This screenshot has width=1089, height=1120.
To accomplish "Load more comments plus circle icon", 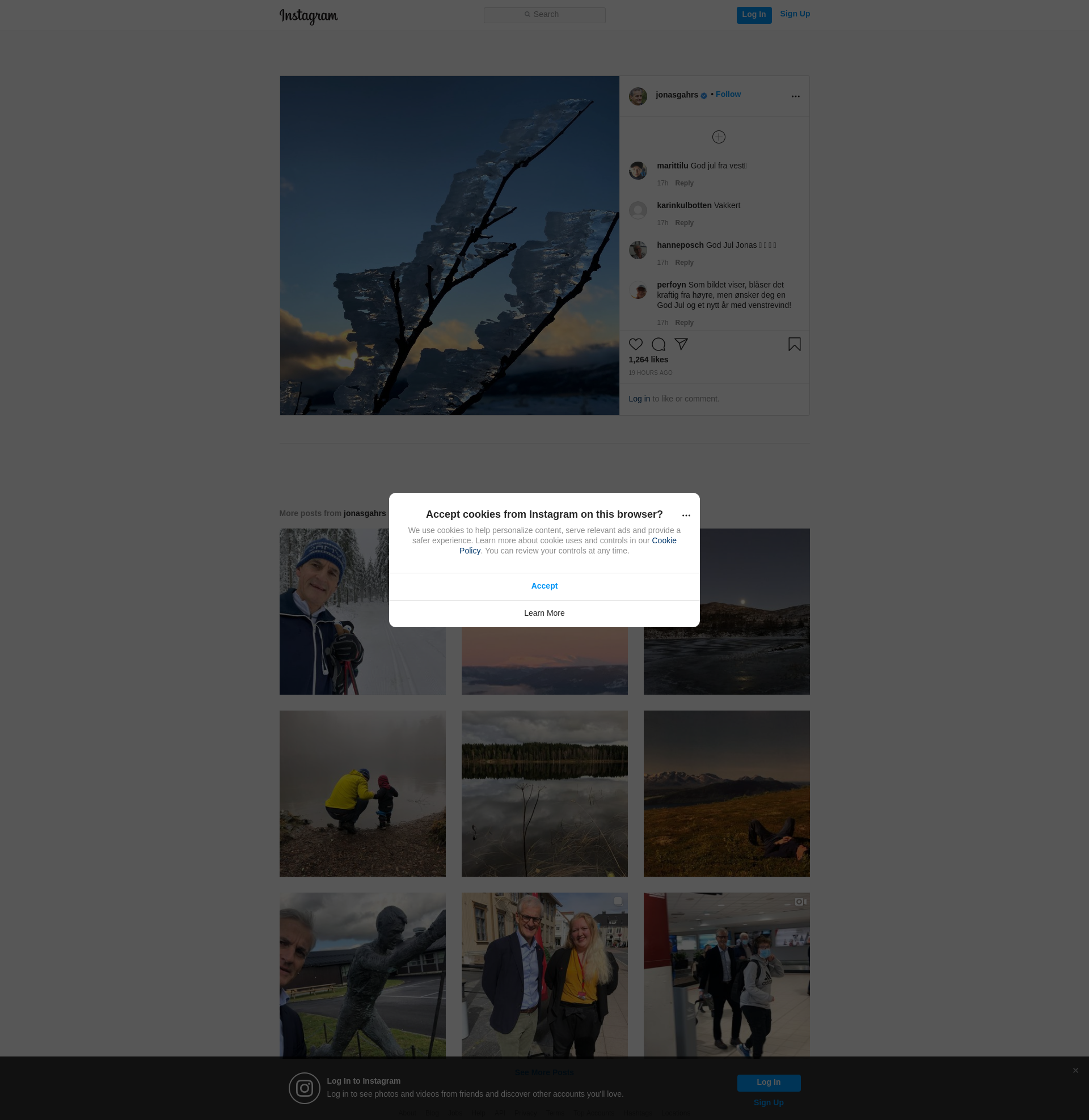I will tap(719, 137).
